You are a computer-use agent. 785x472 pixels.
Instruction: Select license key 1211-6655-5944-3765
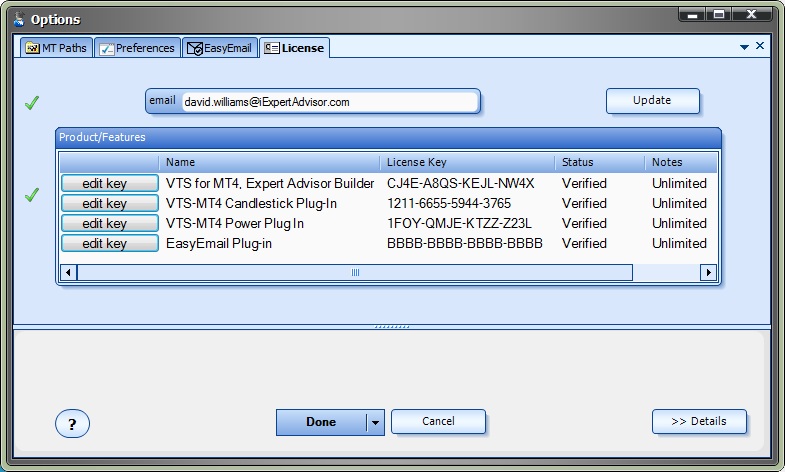coord(449,203)
